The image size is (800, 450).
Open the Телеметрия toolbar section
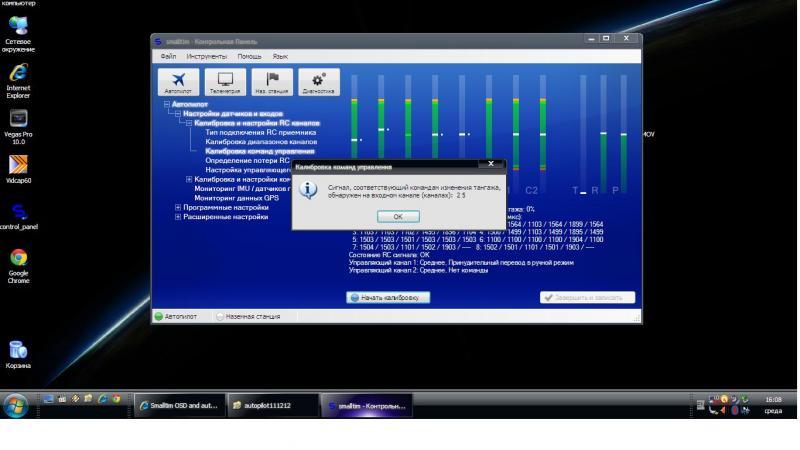coord(225,82)
